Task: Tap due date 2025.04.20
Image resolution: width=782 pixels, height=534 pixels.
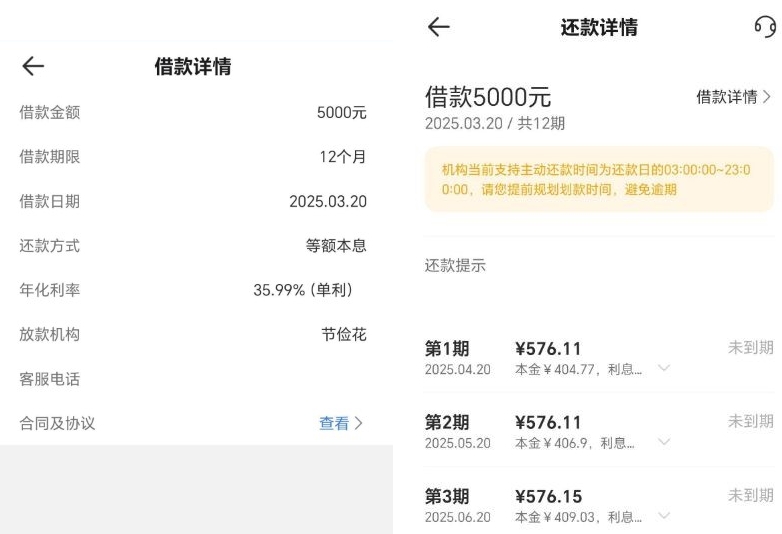Action: click(457, 369)
